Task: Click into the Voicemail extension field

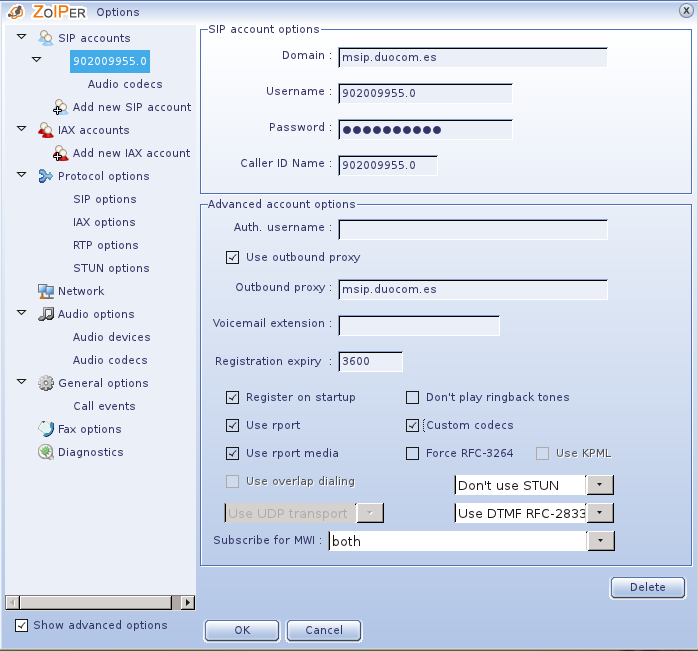Action: (x=419, y=325)
